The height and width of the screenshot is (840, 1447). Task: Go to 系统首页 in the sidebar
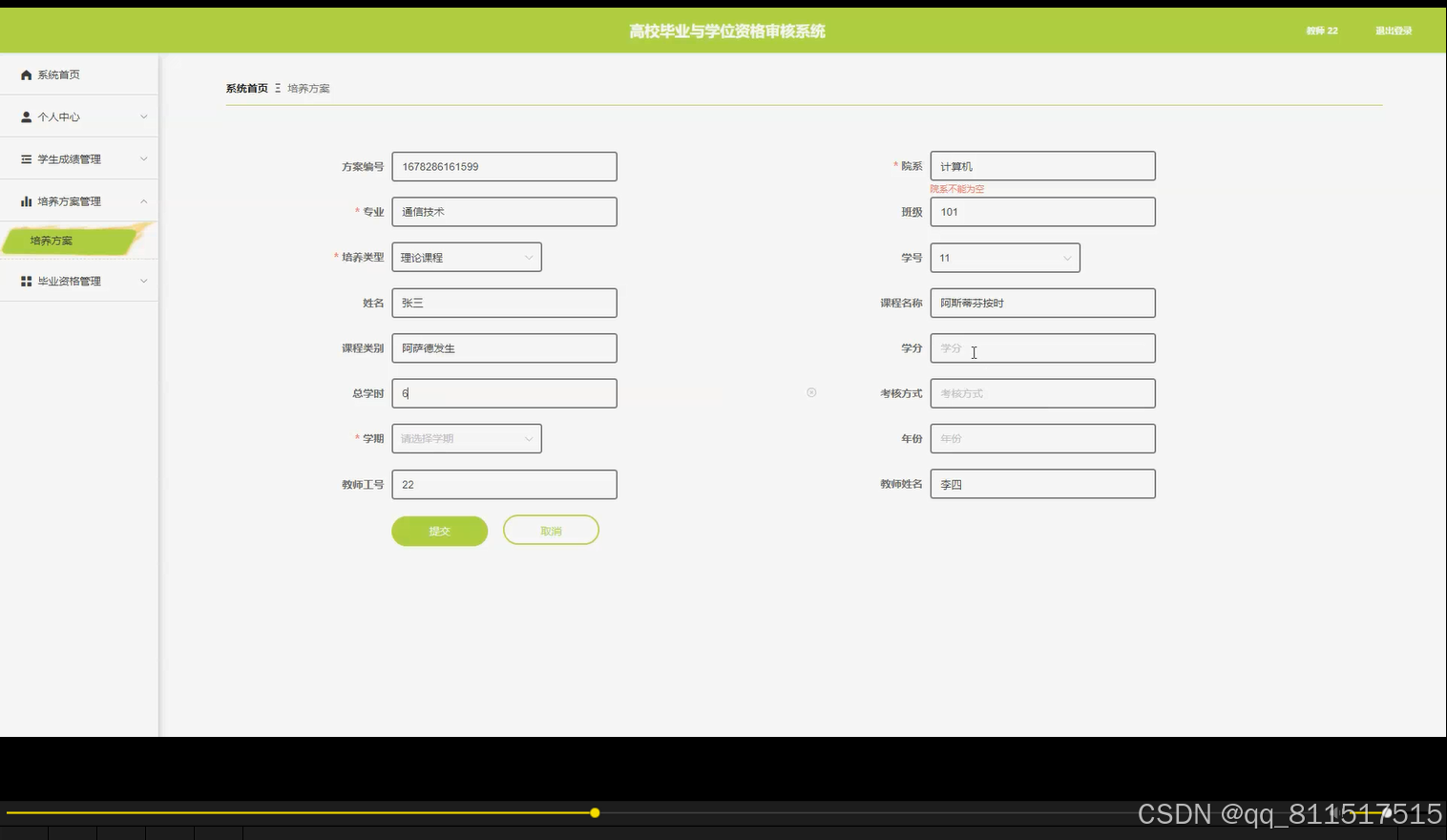click(79, 74)
